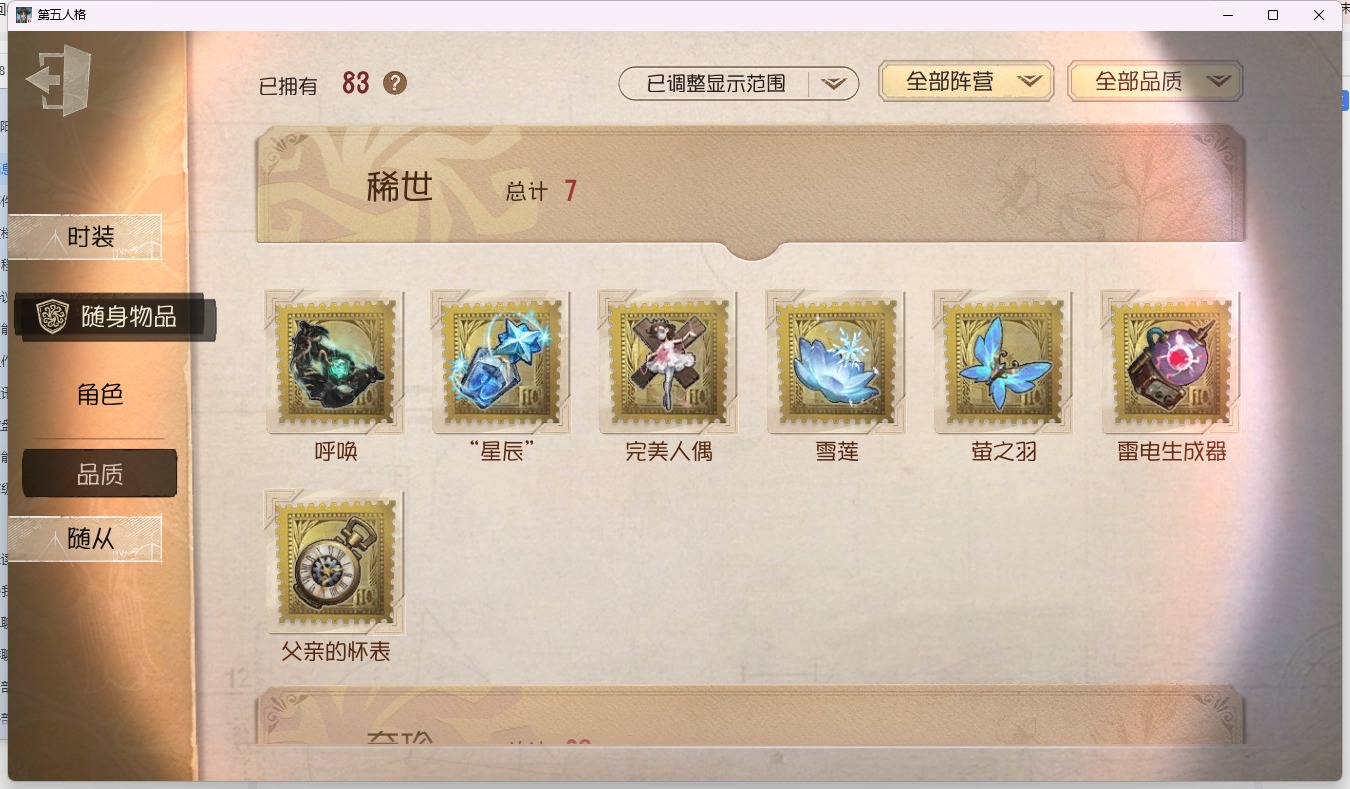1350x789 pixels.
Task: Select the 父亲的怀表 pocket watch stamp
Action: pos(335,562)
